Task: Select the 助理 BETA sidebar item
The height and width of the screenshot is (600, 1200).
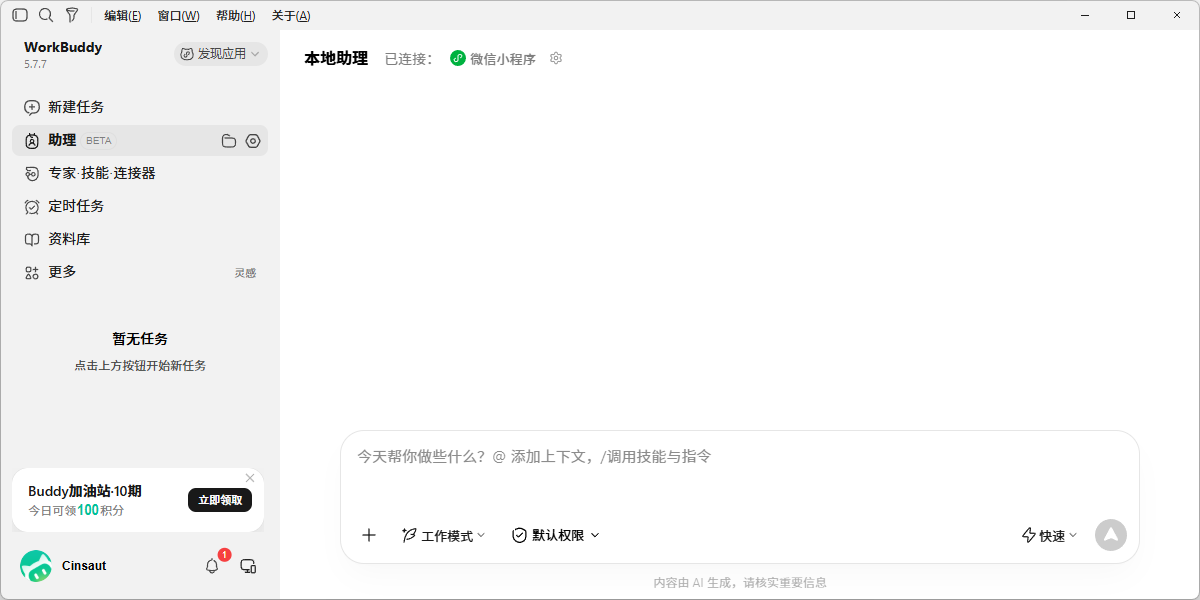Action: click(140, 140)
